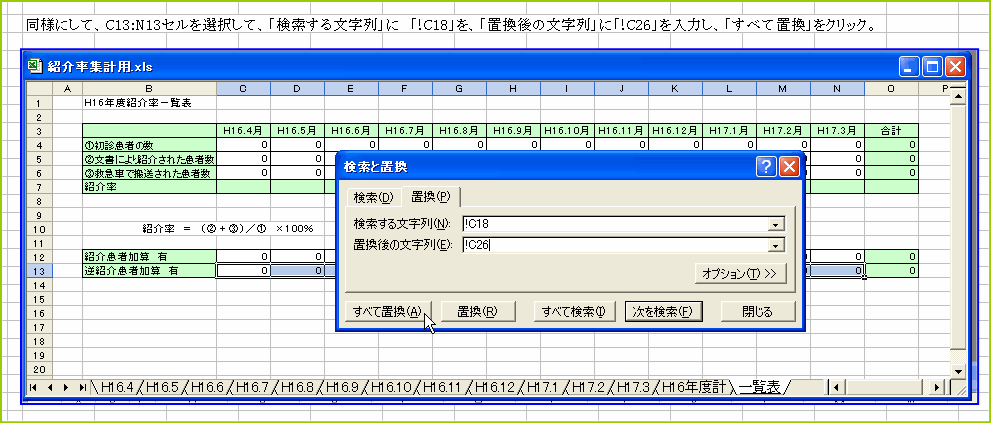Click horizontal scrollbar right arrow
Viewport: 991px width, 423px height.
pyautogui.click(x=936, y=387)
